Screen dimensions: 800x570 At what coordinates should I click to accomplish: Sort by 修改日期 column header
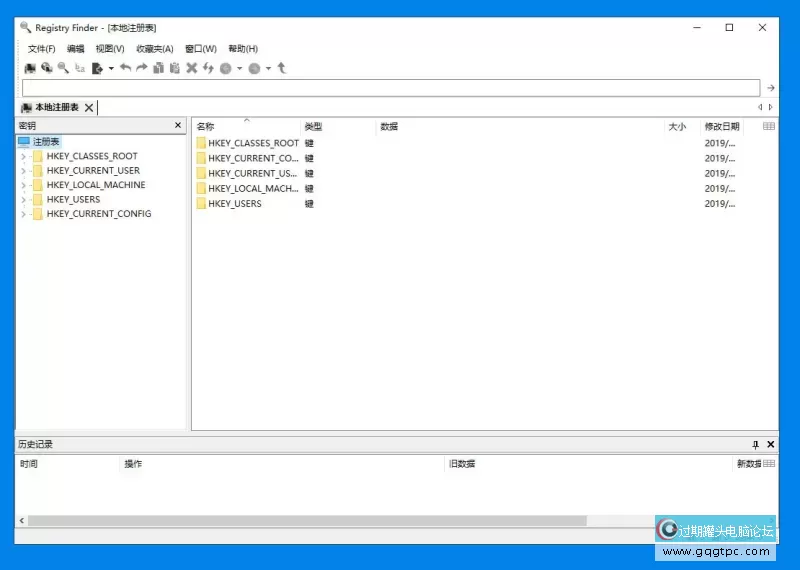coord(722,126)
